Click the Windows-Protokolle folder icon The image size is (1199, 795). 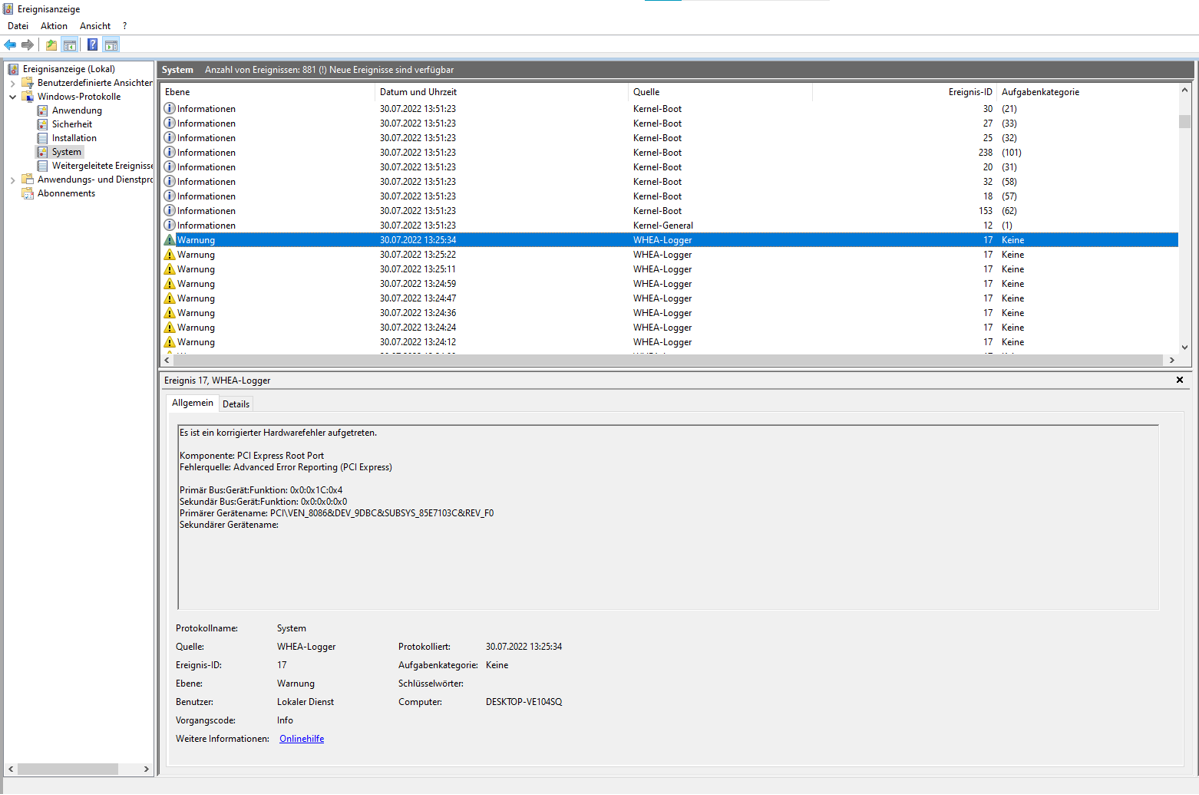tap(28, 96)
